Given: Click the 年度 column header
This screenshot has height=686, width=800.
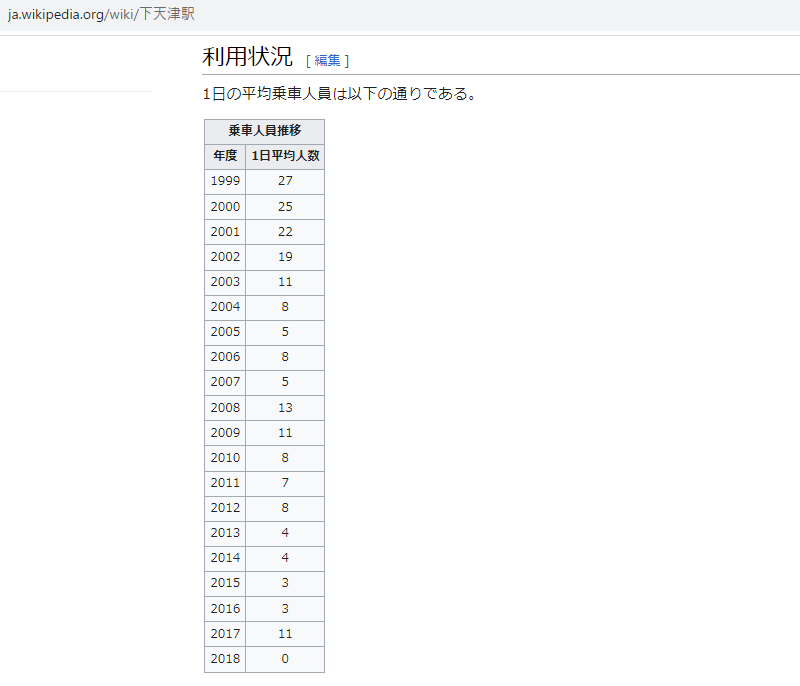Looking at the screenshot, I should [225, 156].
